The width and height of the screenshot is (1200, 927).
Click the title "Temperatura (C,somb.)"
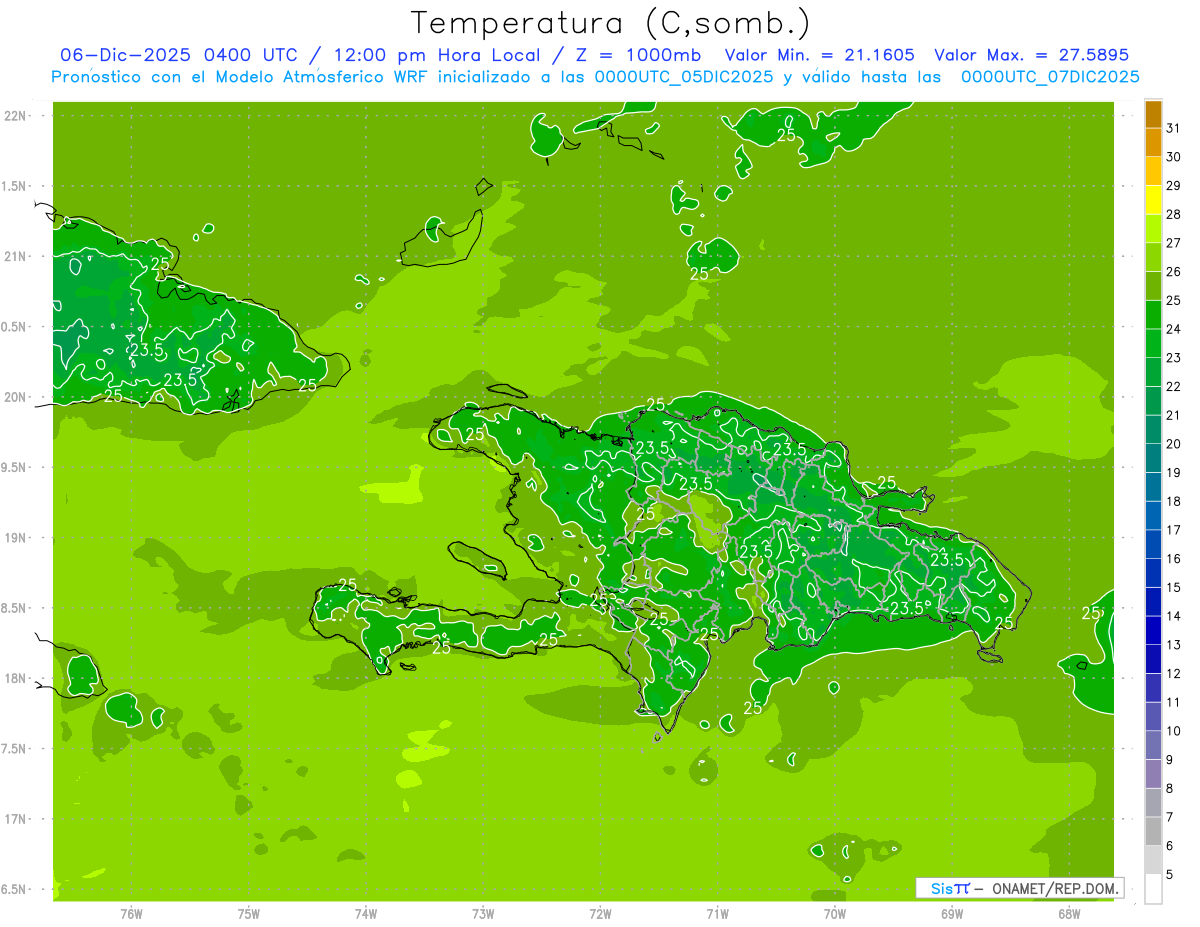pyautogui.click(x=610, y=23)
